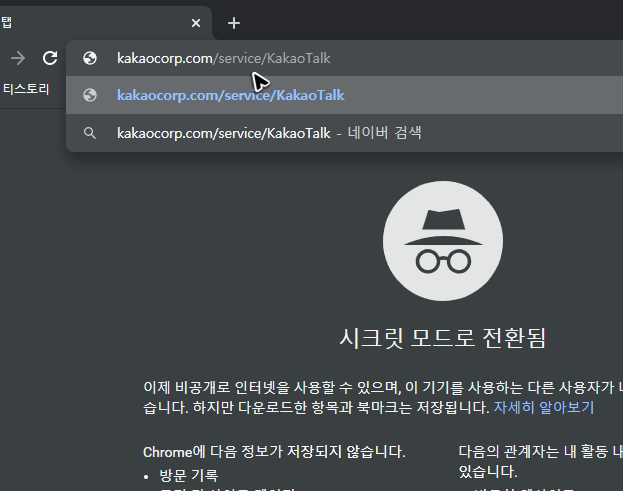The width and height of the screenshot is (623, 491).
Task: Open a new tab with plus button
Action: click(234, 23)
